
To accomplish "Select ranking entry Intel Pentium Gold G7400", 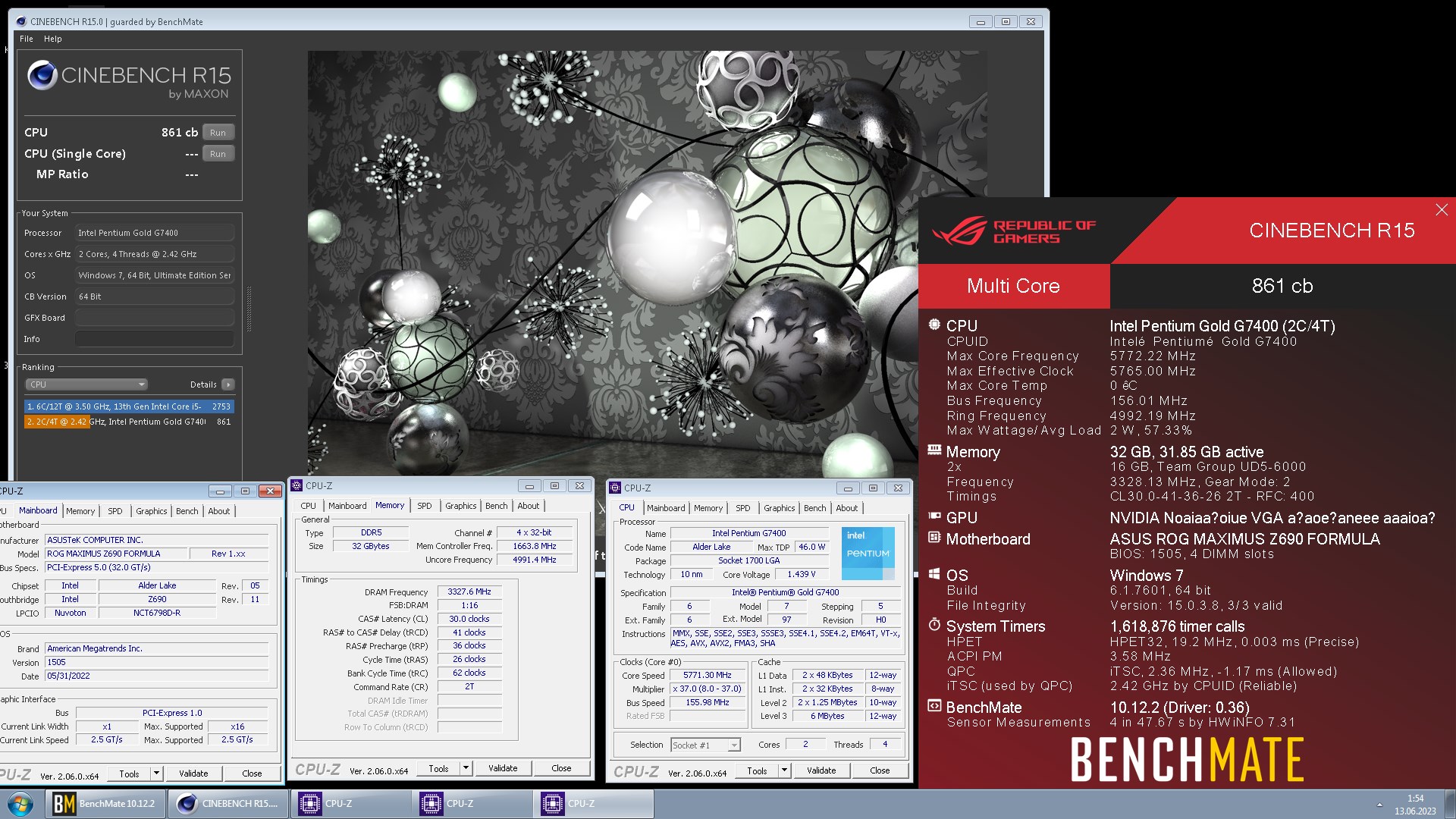I will point(129,422).
